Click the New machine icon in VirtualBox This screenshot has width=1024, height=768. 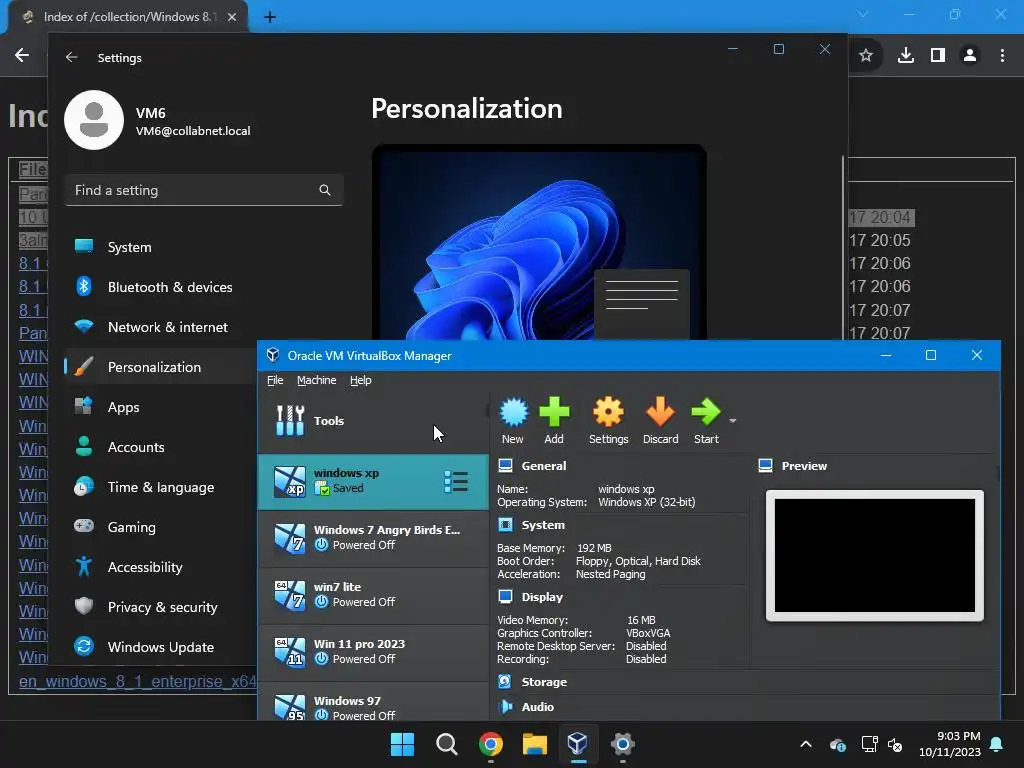coord(513,421)
